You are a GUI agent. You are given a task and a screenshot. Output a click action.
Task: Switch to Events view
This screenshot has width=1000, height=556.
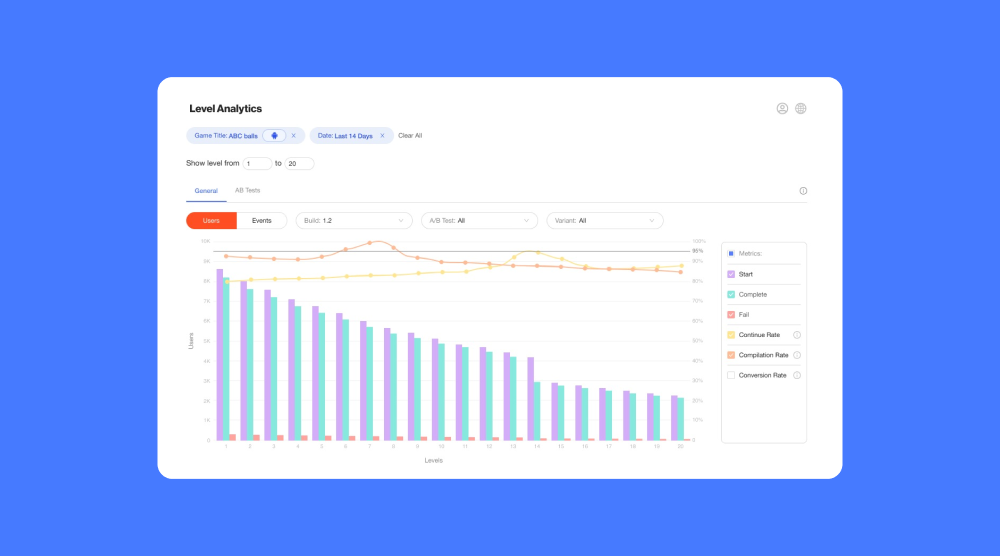pos(261,220)
